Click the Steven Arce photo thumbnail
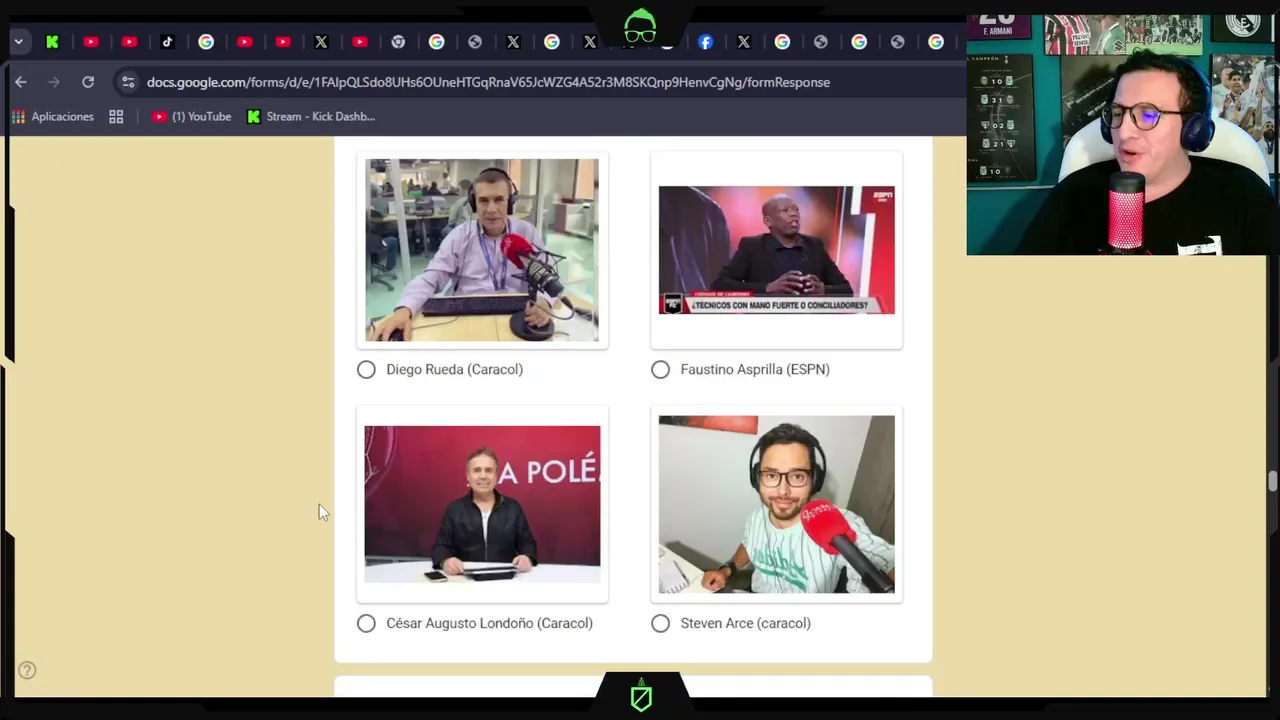Viewport: 1280px width, 720px height. coord(777,504)
